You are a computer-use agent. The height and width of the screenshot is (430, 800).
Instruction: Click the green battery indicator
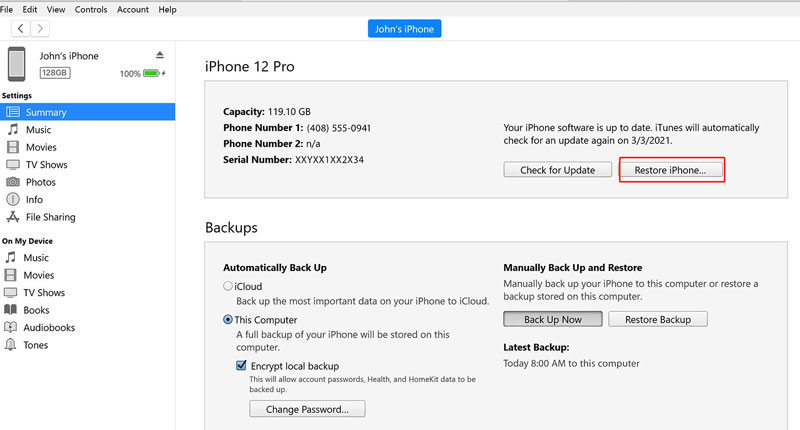(152, 73)
